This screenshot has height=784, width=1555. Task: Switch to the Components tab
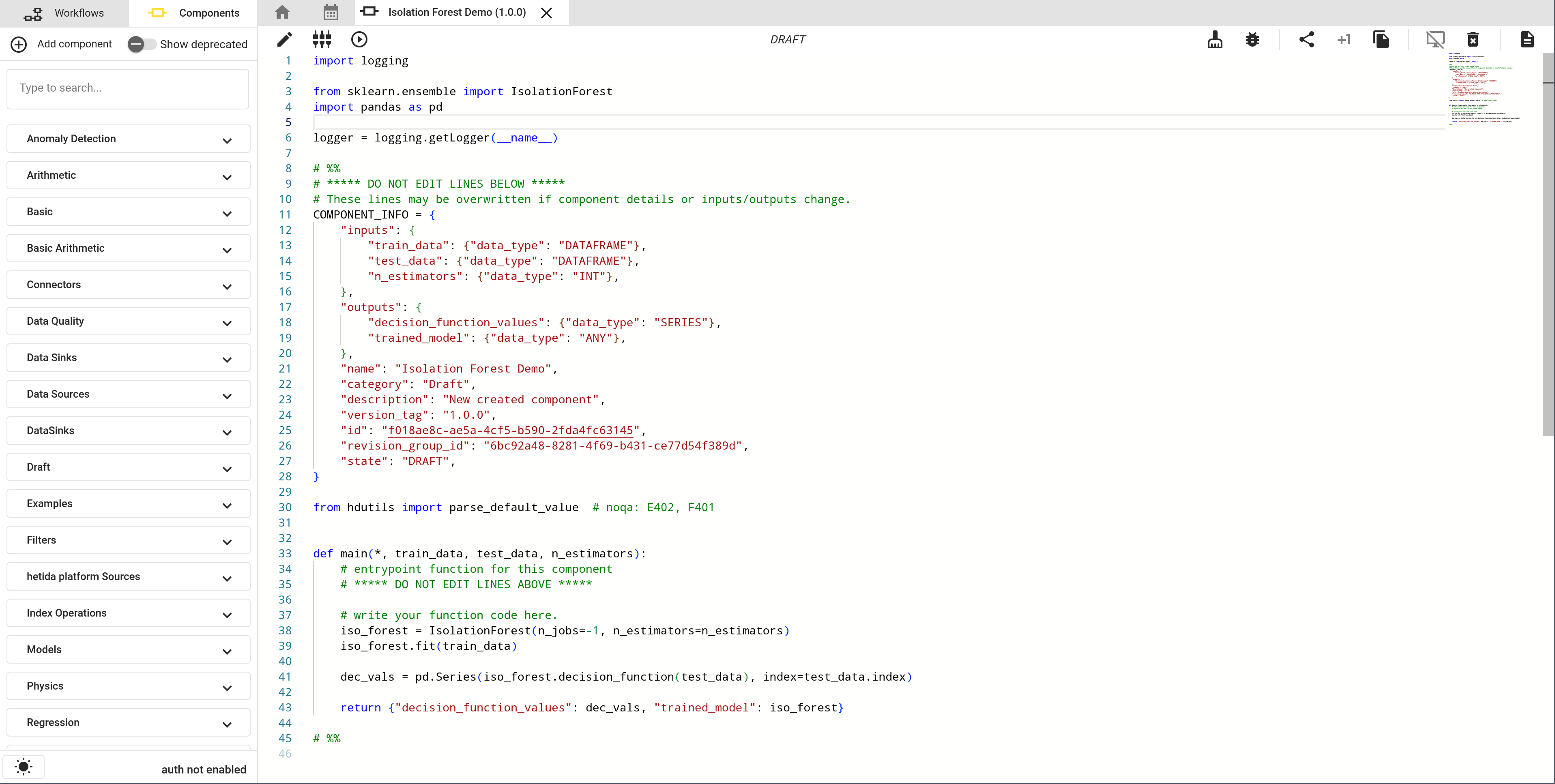[193, 13]
